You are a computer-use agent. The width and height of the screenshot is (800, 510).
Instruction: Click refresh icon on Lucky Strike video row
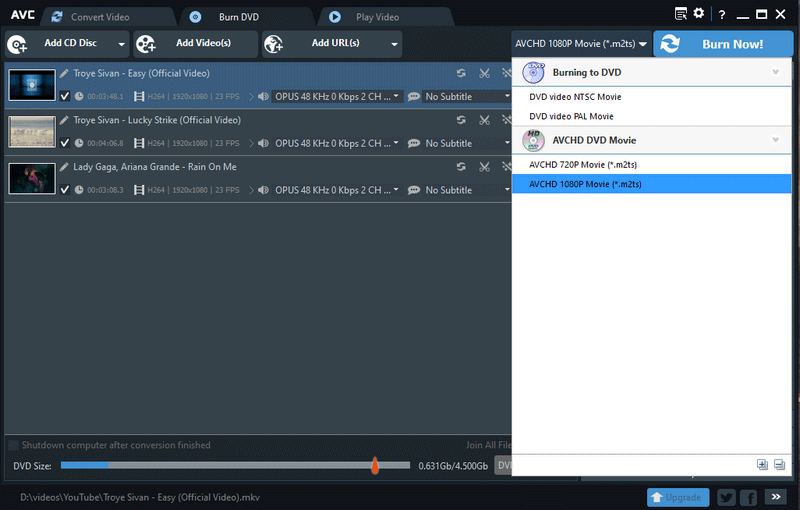[461, 120]
